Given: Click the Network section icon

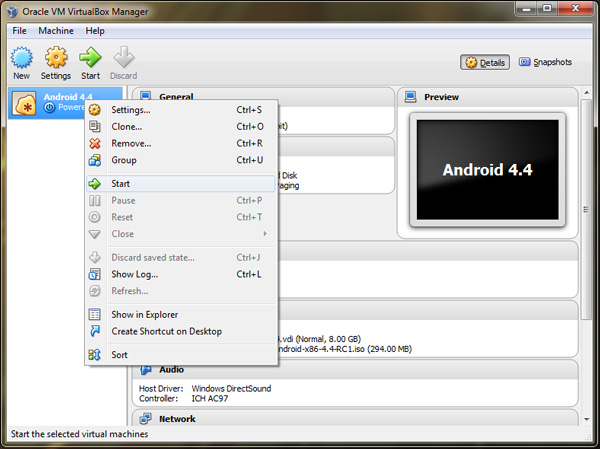Looking at the screenshot, I should [145, 419].
